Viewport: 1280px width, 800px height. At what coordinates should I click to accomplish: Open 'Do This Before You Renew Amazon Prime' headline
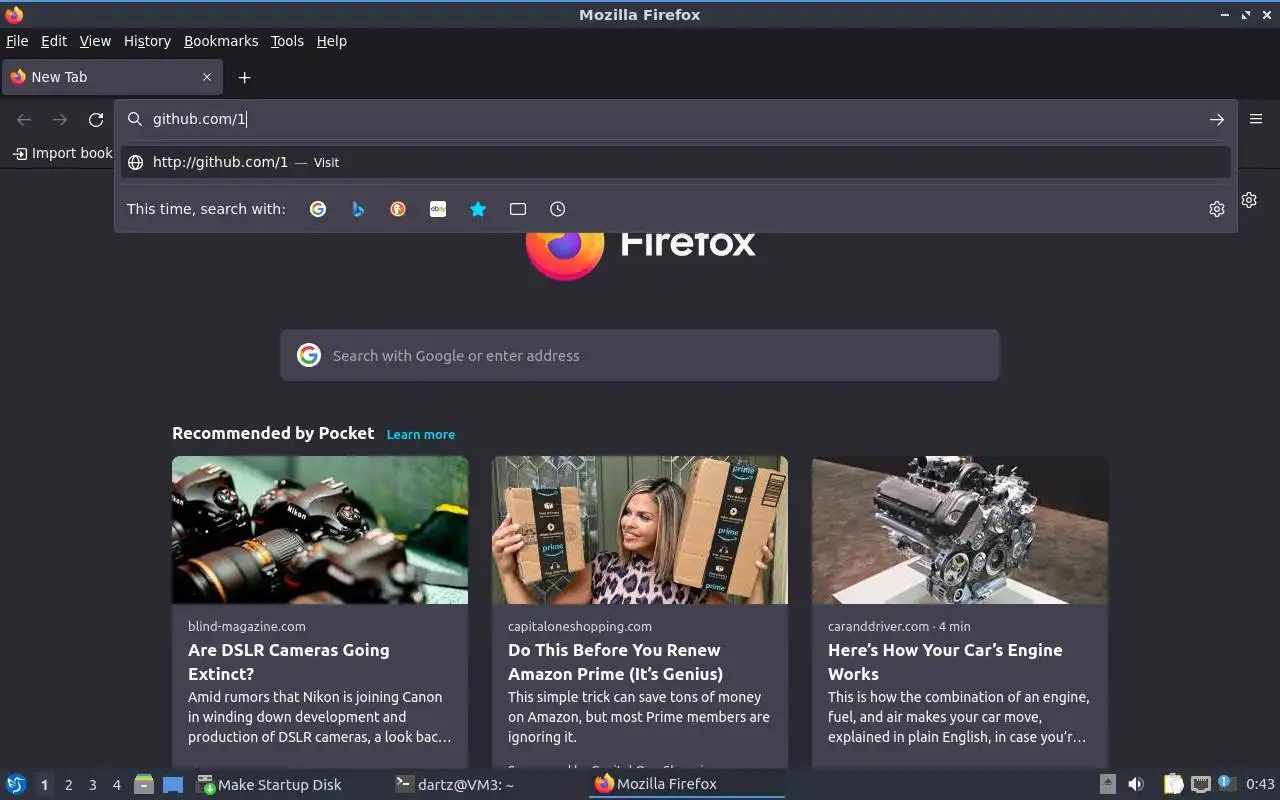(x=615, y=662)
